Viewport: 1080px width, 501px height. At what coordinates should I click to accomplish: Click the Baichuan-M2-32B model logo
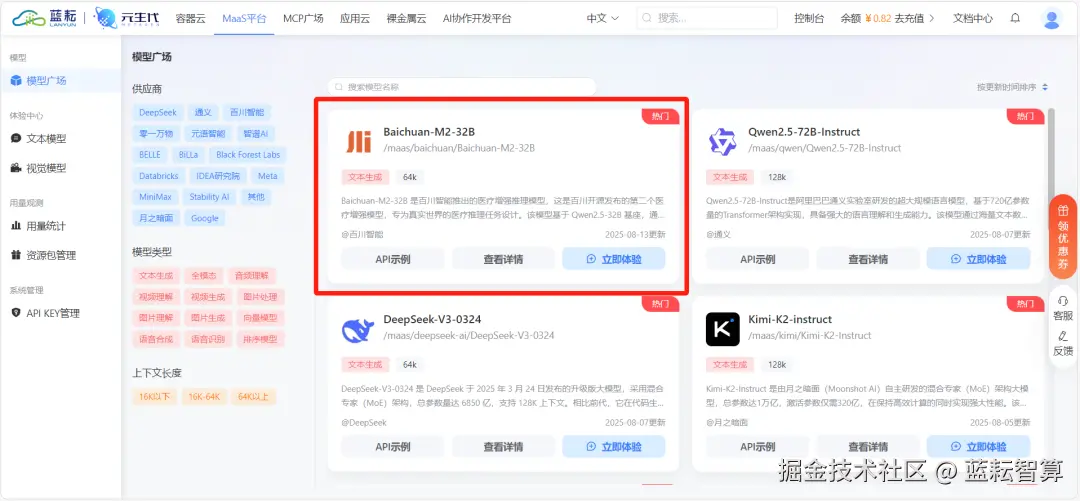point(358,141)
